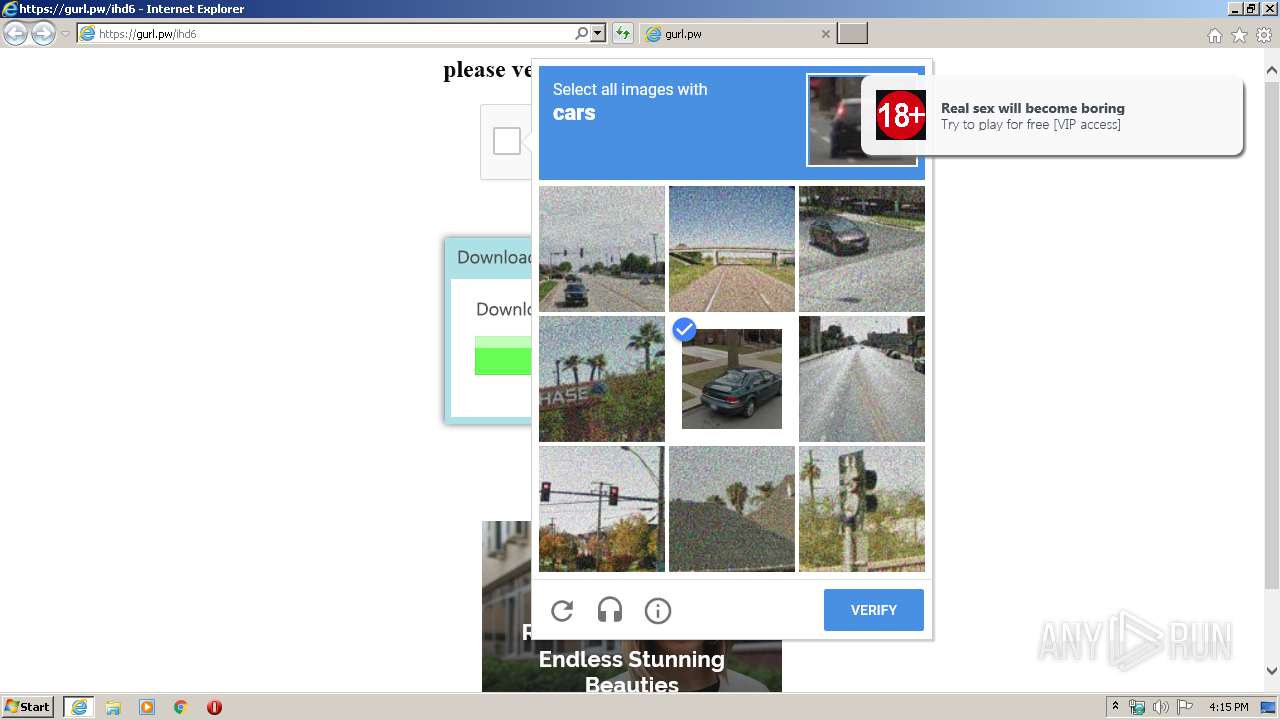Go forward in Internet Explorer
This screenshot has height=720, width=1280.
click(43, 34)
